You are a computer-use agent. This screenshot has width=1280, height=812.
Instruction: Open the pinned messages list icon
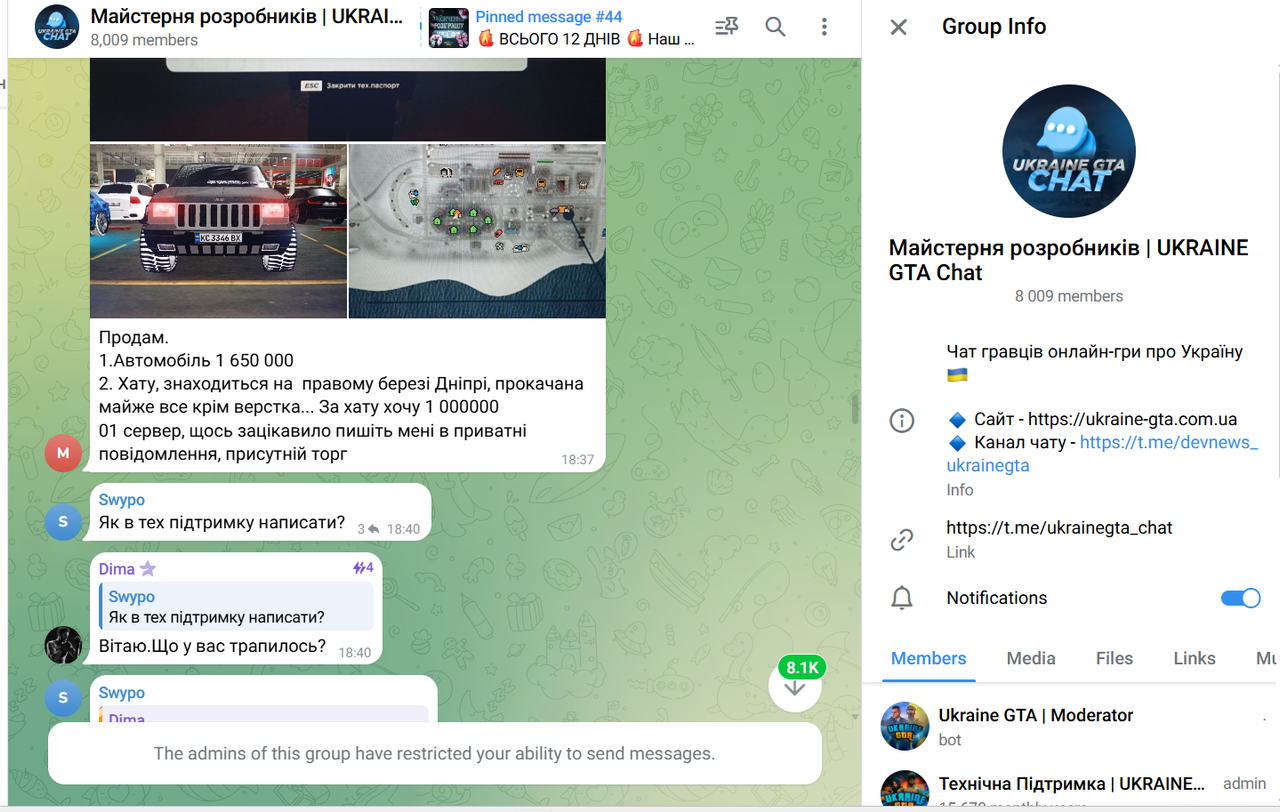727,27
